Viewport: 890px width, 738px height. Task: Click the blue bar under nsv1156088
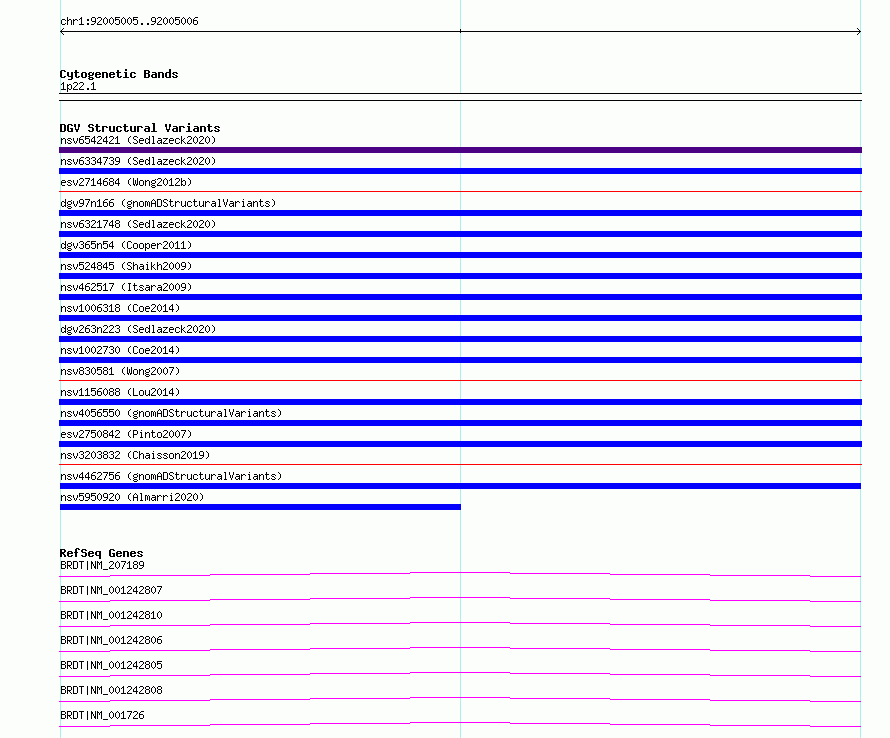[x=460, y=402]
